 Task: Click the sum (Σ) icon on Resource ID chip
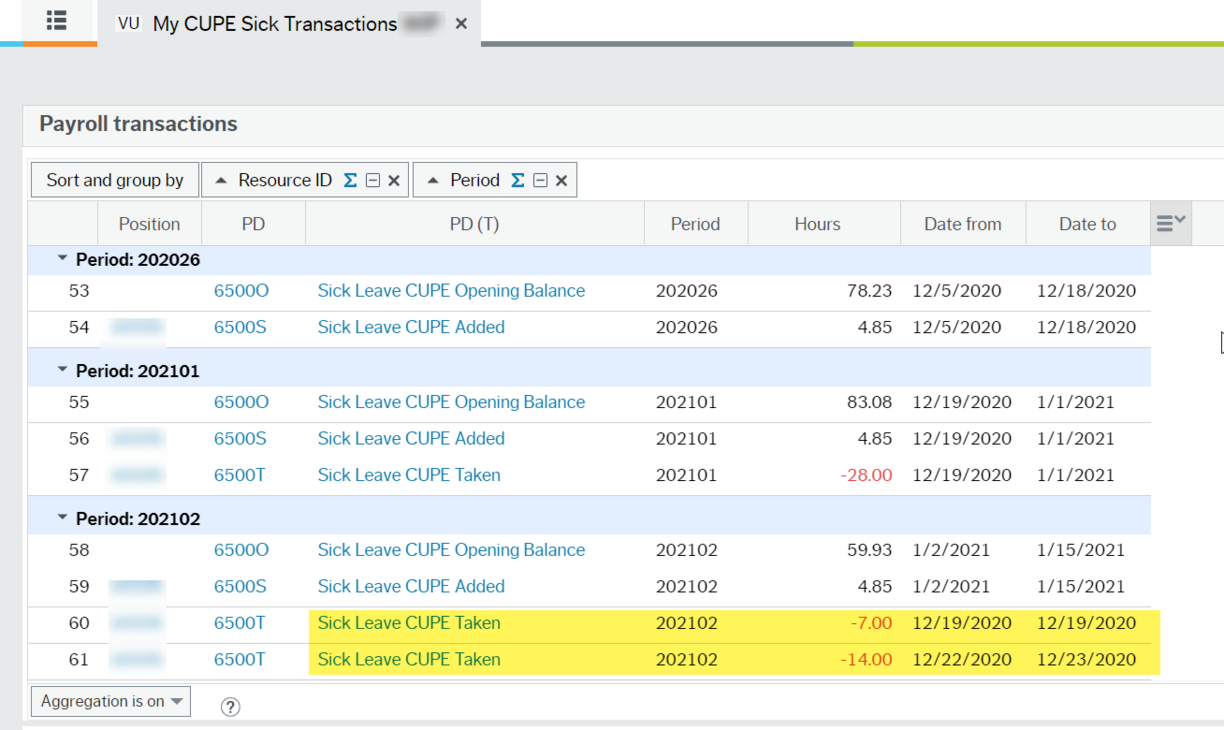[349, 180]
